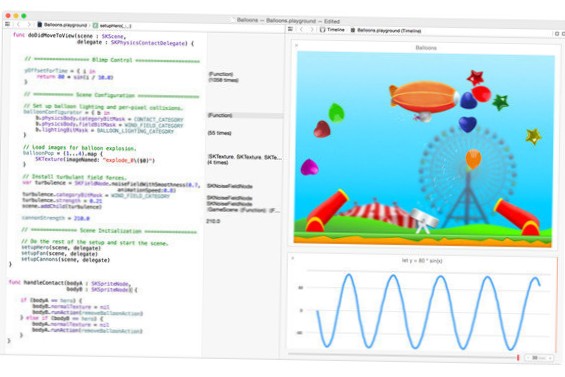This screenshot has width=565, height=377.
Task: Click the 'Scene Configuration' comment line
Action: tap(111, 96)
